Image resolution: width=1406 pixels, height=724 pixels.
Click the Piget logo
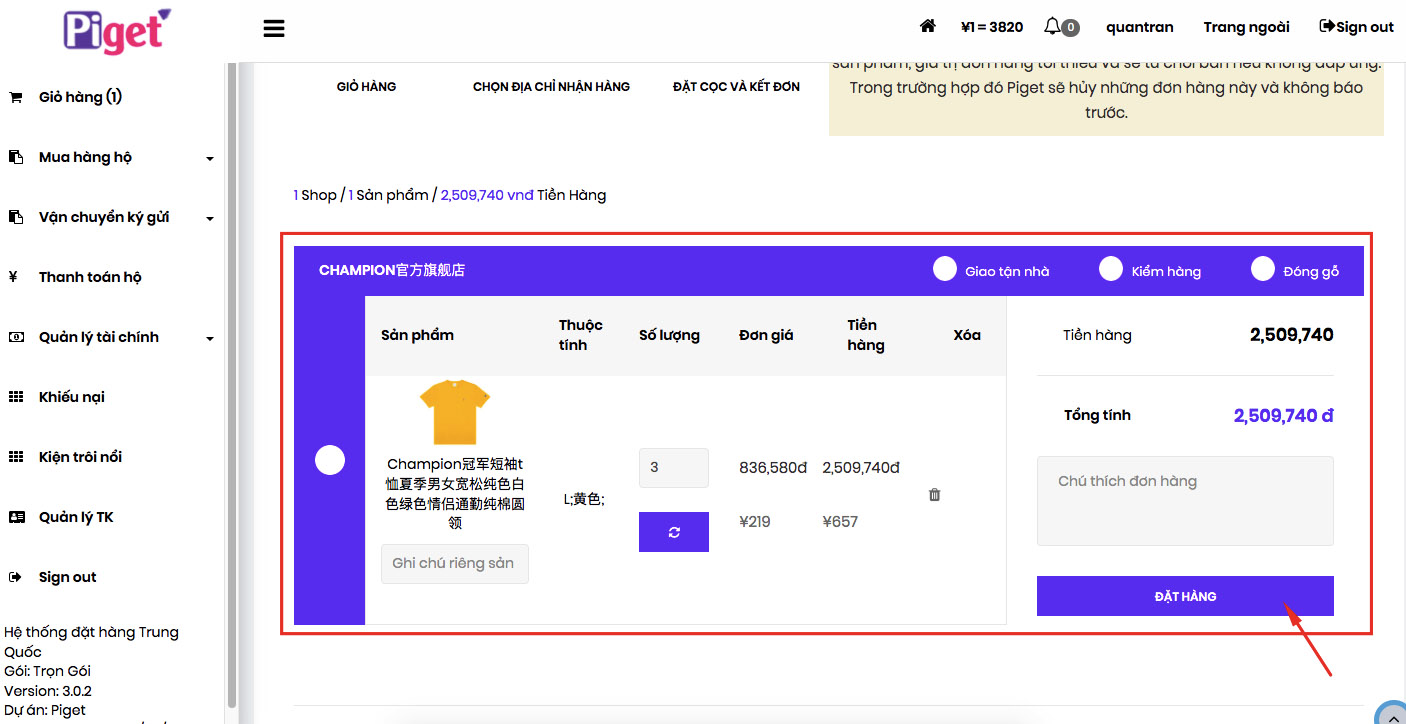pyautogui.click(x=117, y=30)
